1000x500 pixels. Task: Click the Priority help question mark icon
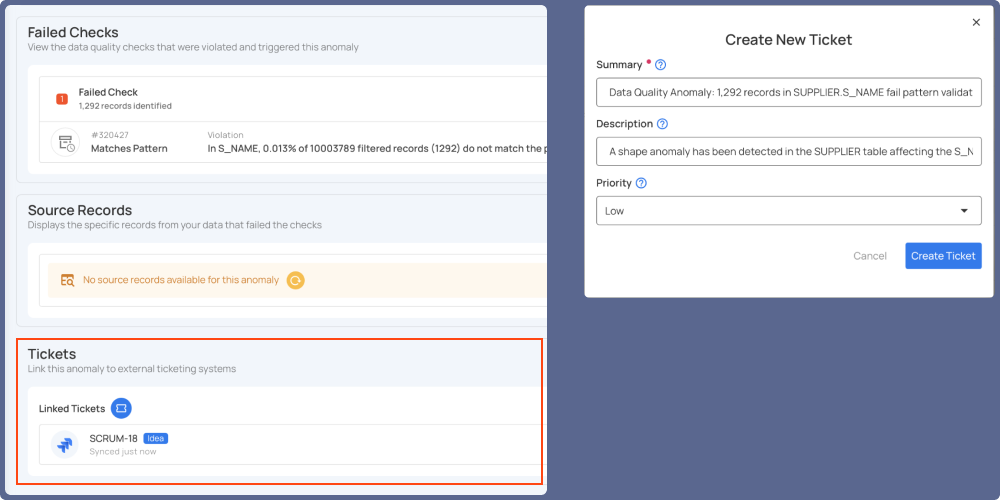tap(641, 183)
